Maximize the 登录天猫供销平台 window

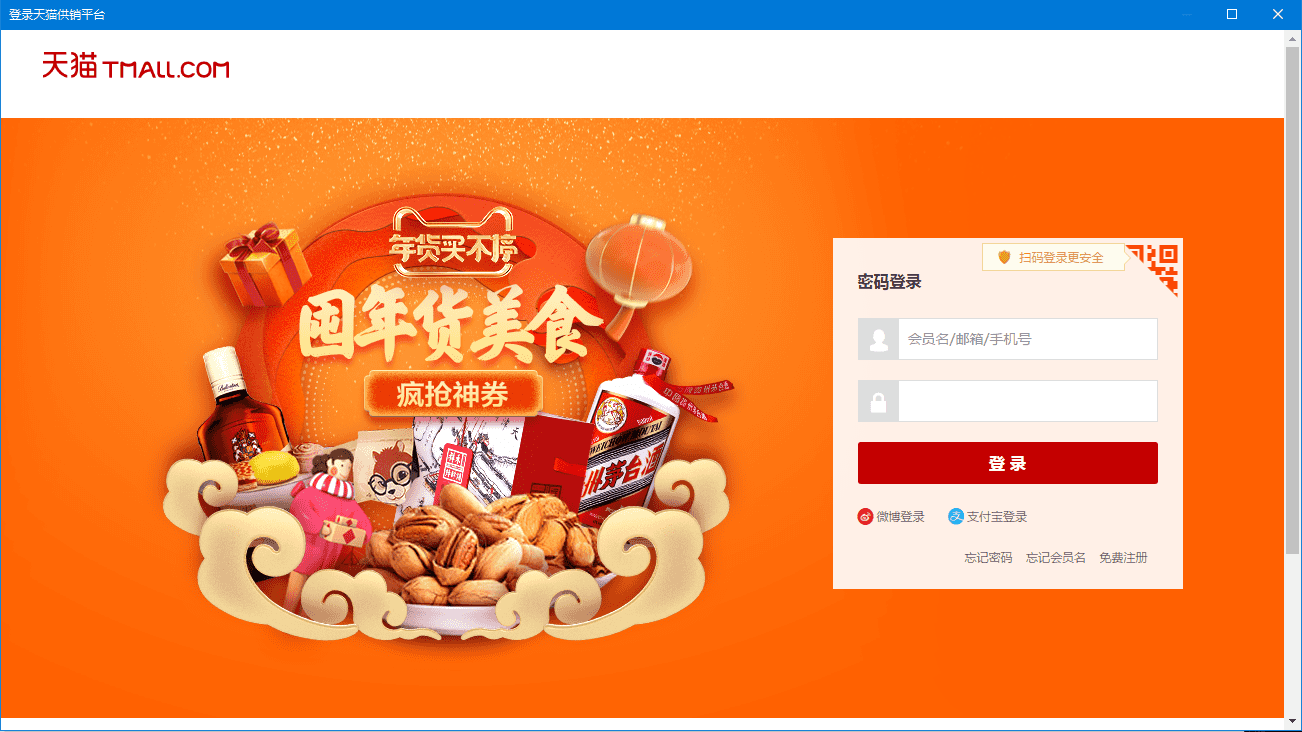pos(1232,14)
